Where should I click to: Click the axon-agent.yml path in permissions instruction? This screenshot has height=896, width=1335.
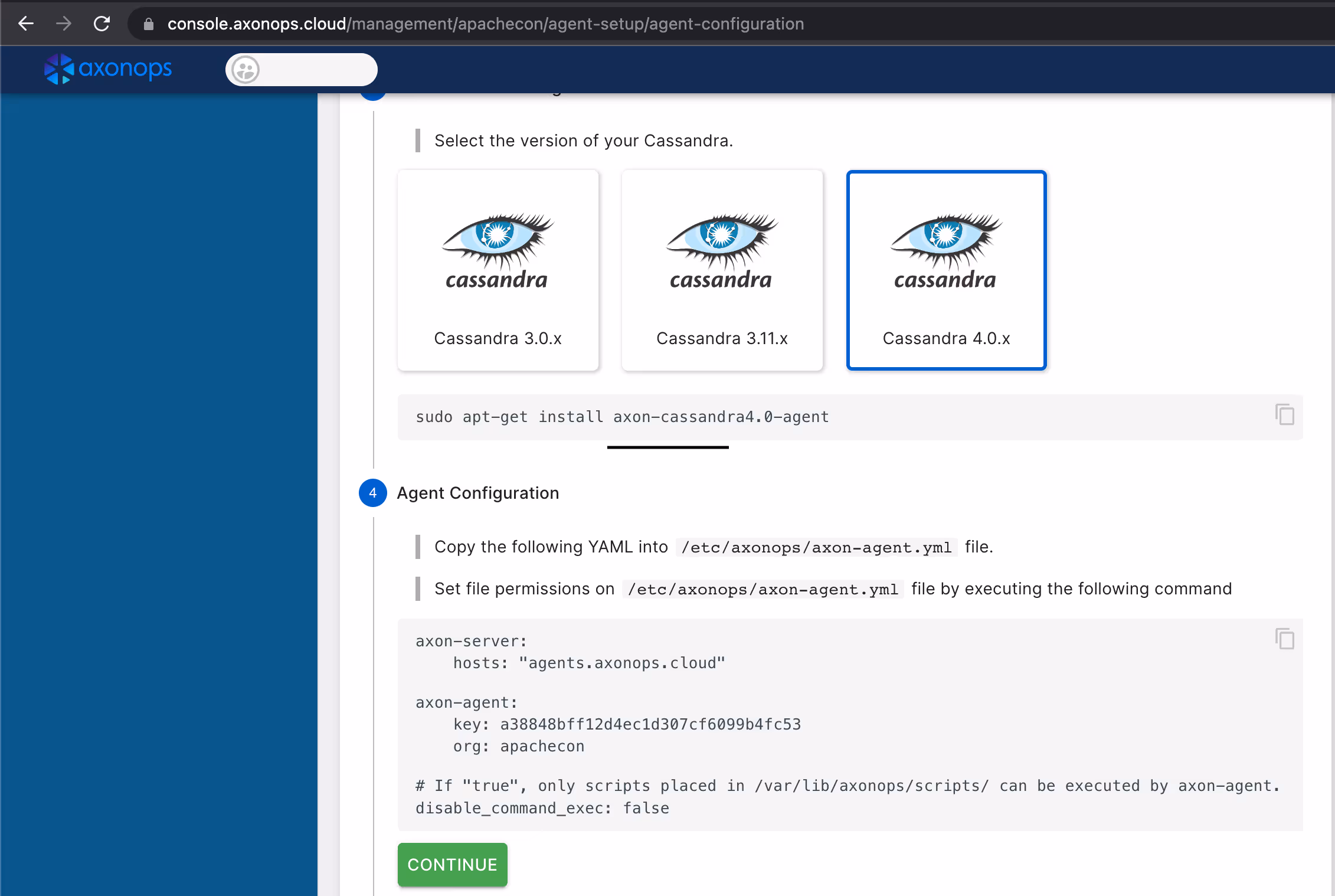tap(763, 589)
